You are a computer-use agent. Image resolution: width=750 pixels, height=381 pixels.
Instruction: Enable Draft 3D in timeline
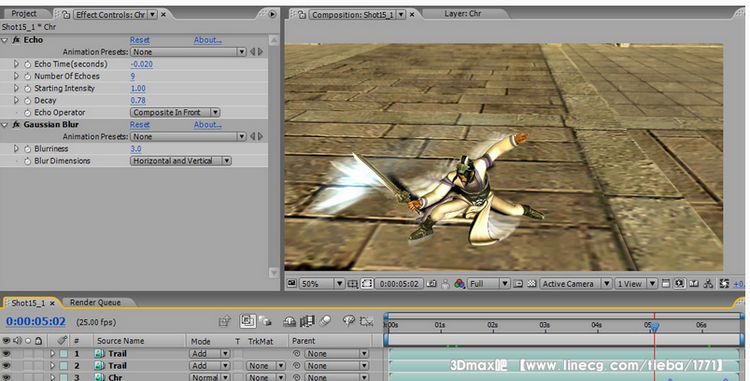click(265, 321)
